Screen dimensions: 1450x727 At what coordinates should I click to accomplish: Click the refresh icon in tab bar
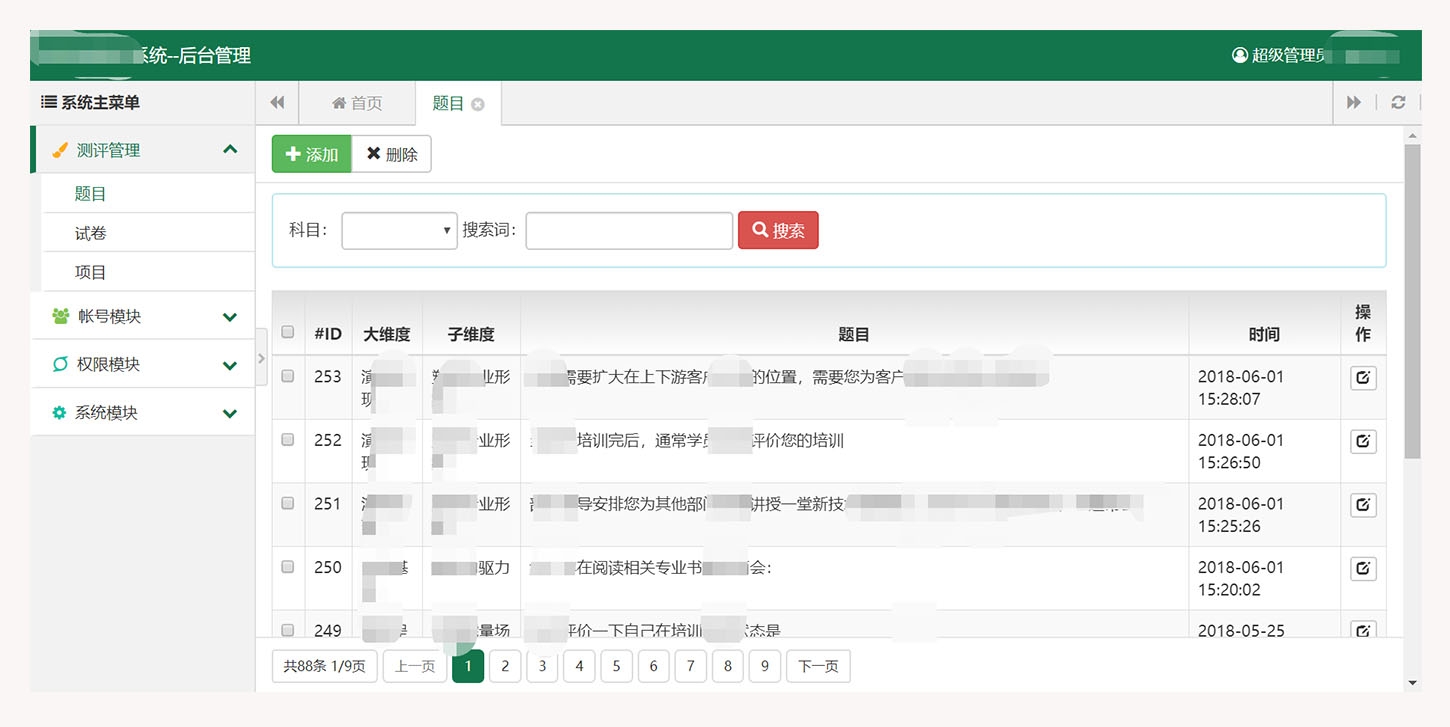point(1398,103)
